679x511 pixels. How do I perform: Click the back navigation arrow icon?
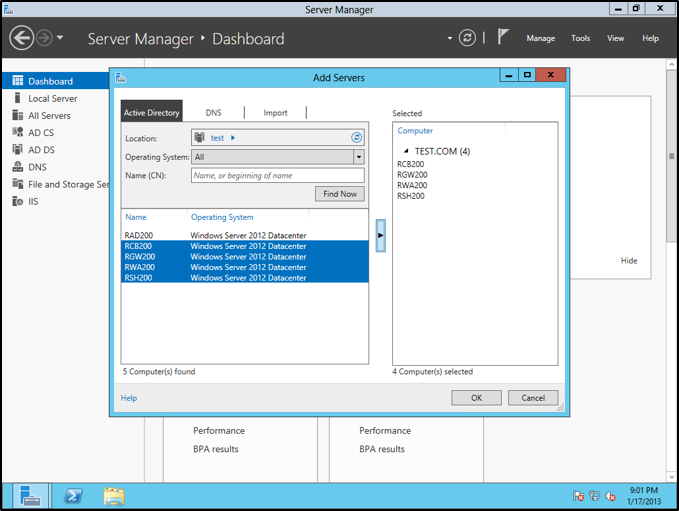(22, 38)
